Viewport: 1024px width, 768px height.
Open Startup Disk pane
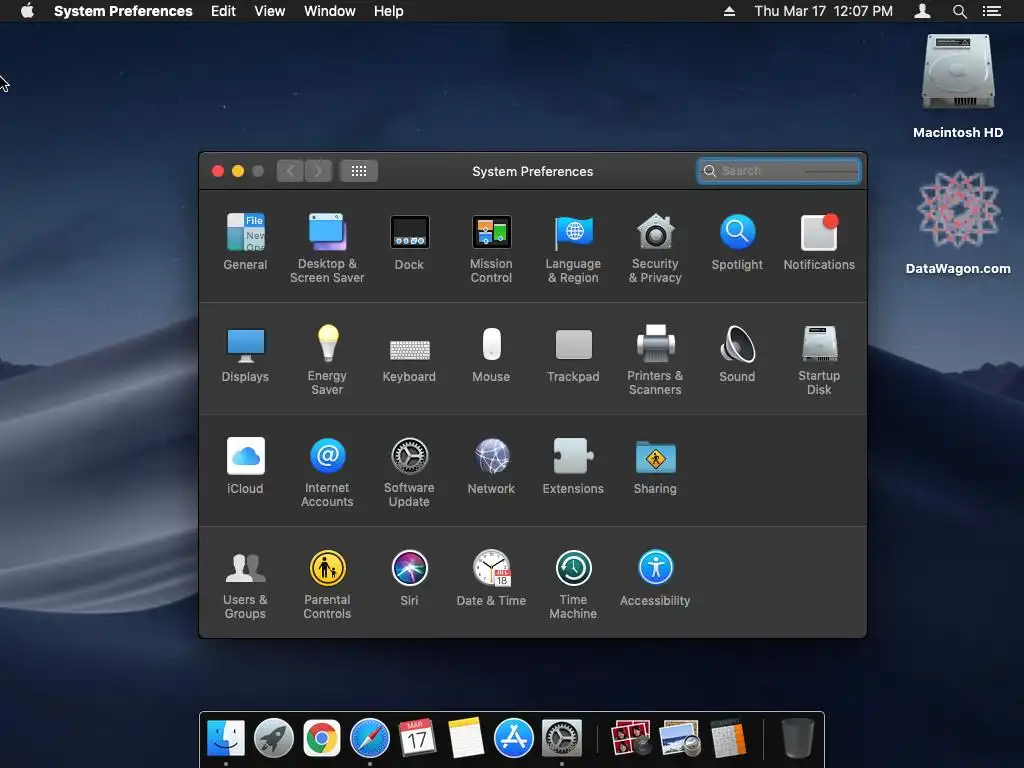pos(819,360)
